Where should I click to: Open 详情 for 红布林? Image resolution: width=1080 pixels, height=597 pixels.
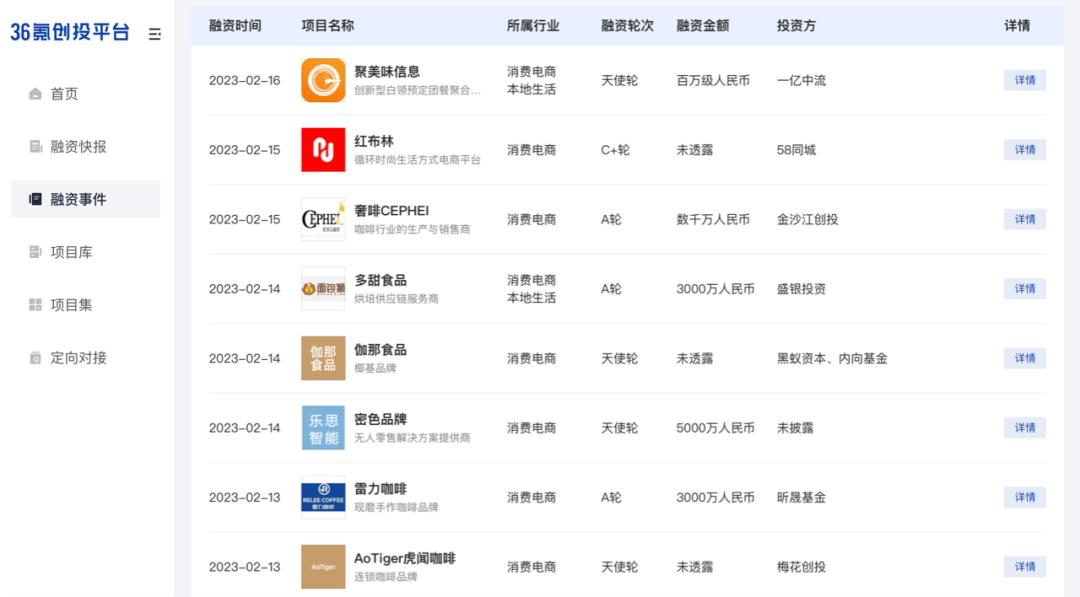(x=1024, y=149)
